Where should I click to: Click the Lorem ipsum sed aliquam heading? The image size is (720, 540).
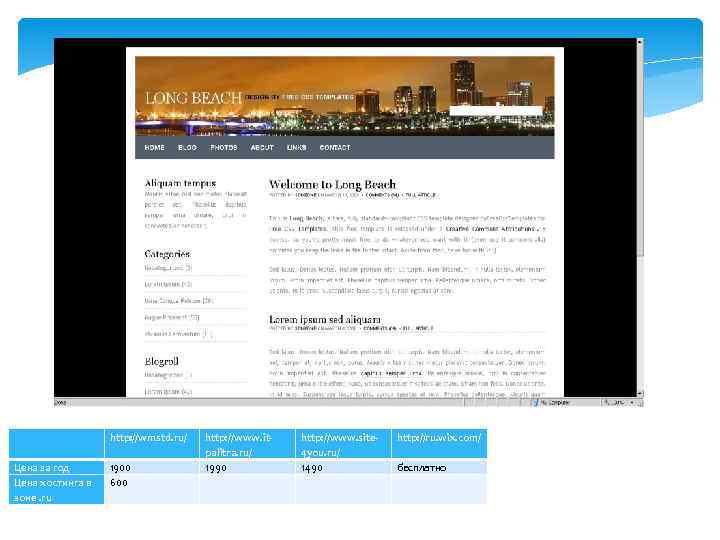tap(325, 319)
